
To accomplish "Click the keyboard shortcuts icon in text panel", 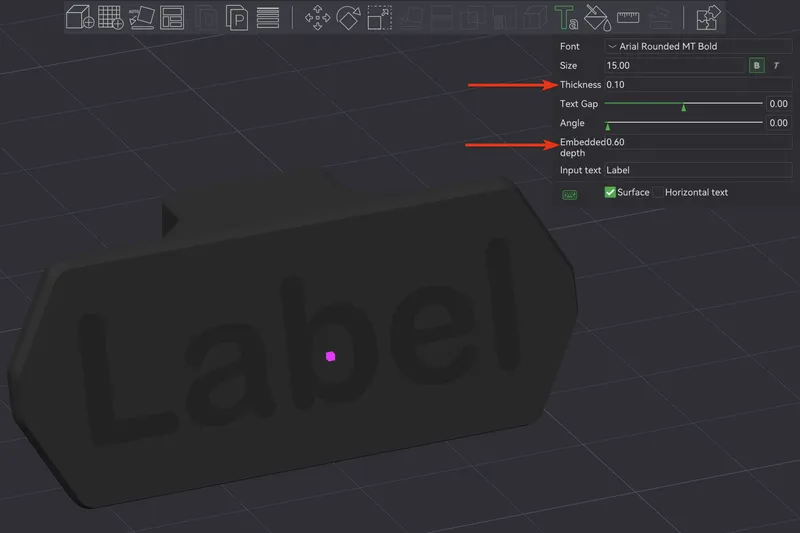I will 569,195.
